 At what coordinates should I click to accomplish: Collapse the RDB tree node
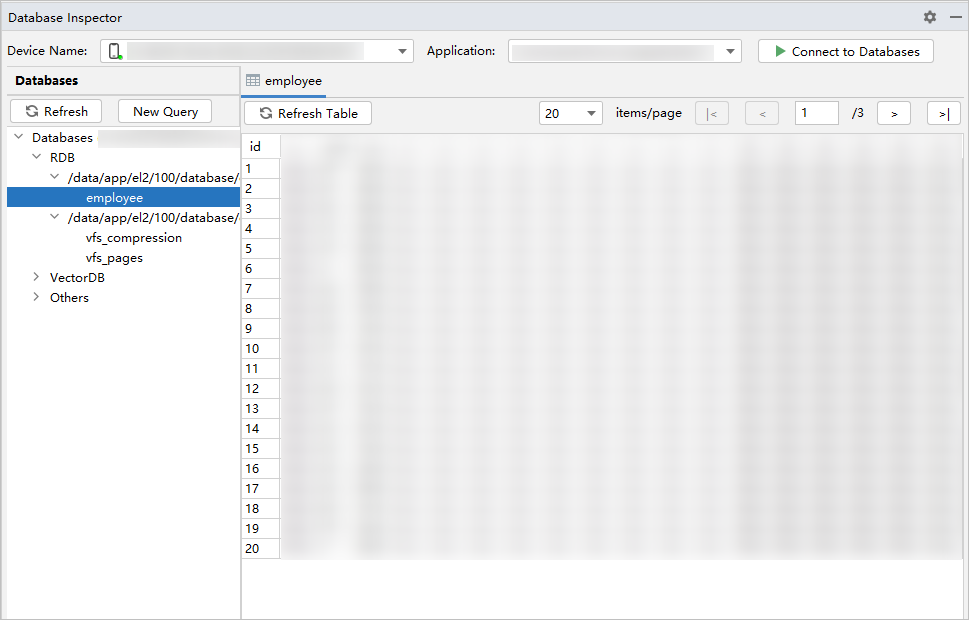[37, 157]
